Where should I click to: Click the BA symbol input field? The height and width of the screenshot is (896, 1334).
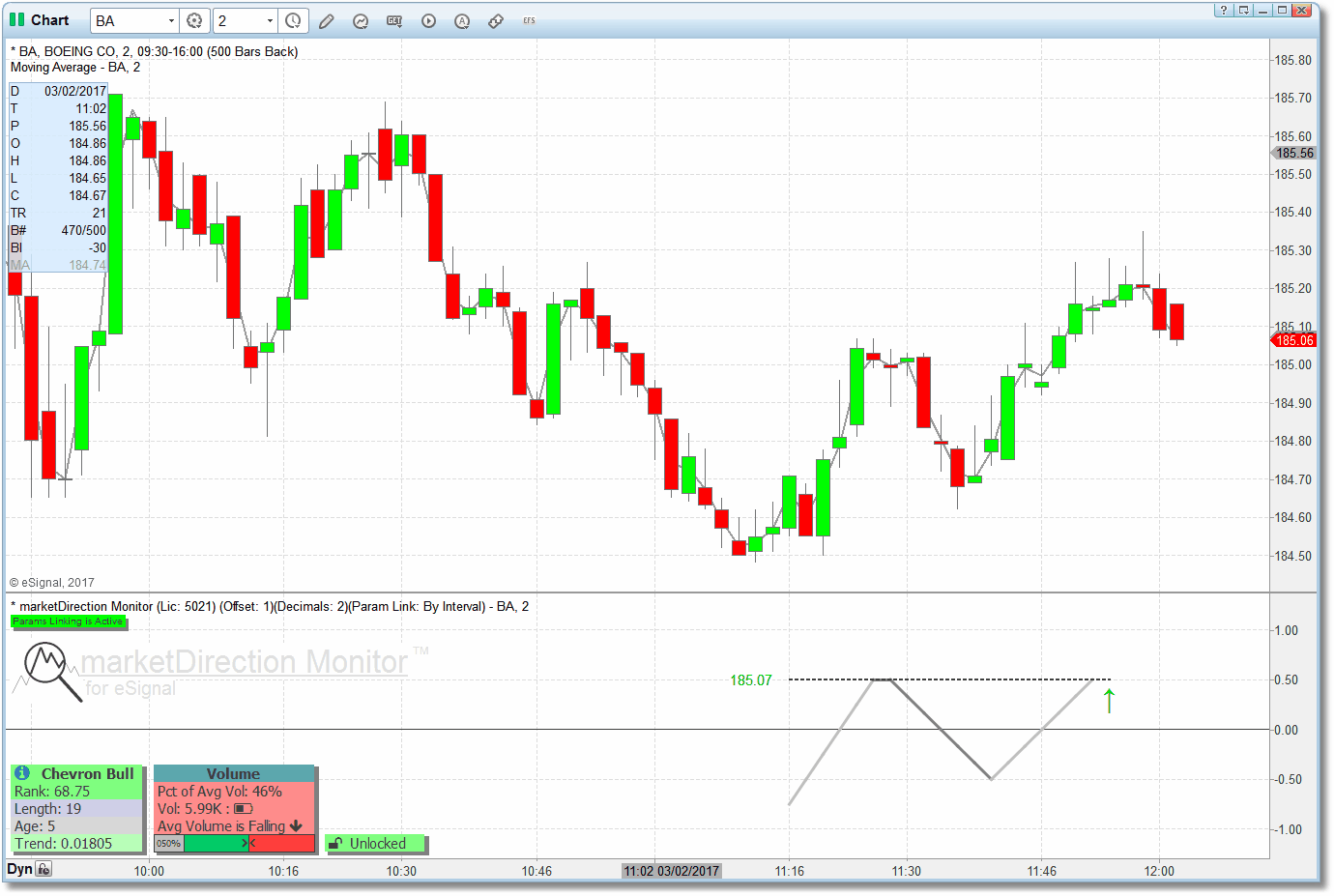click(x=129, y=20)
